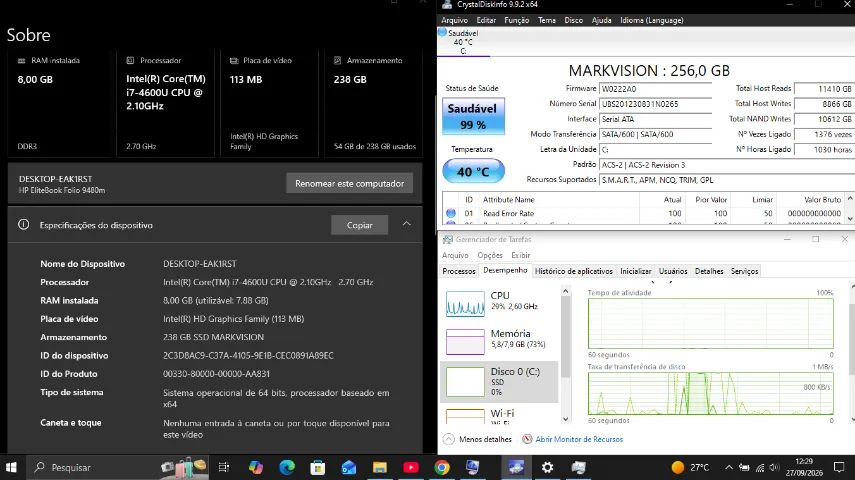Image resolution: width=855 pixels, height=480 pixels.
Task: Click the Copiar button
Action: point(359,225)
